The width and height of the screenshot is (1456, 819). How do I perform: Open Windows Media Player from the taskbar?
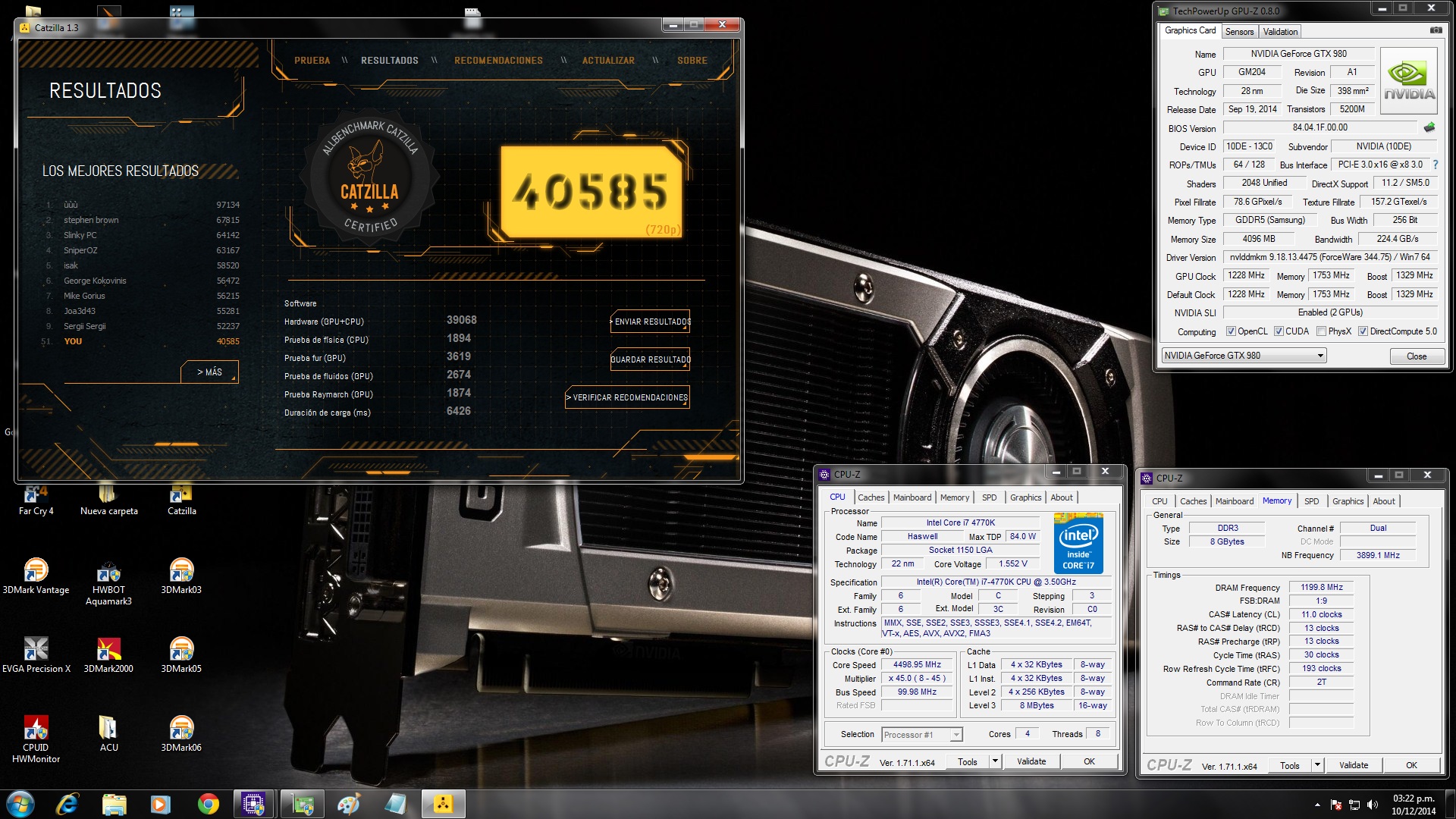point(160,804)
